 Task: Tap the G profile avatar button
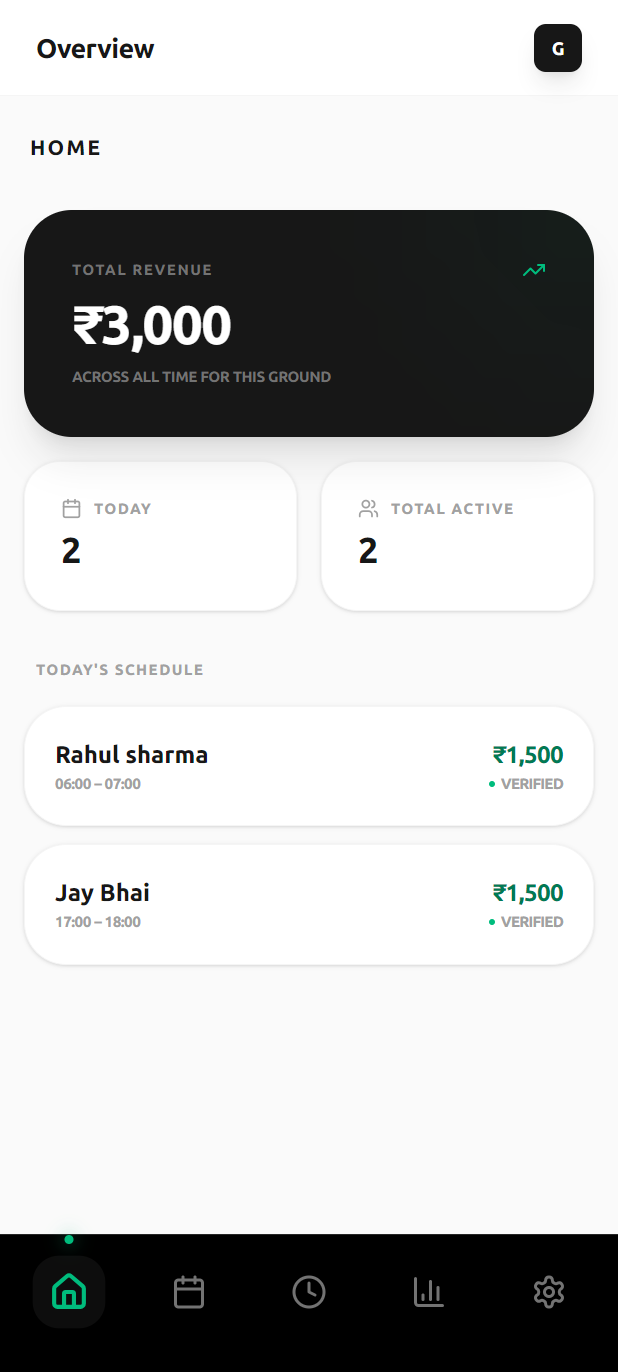click(x=558, y=48)
